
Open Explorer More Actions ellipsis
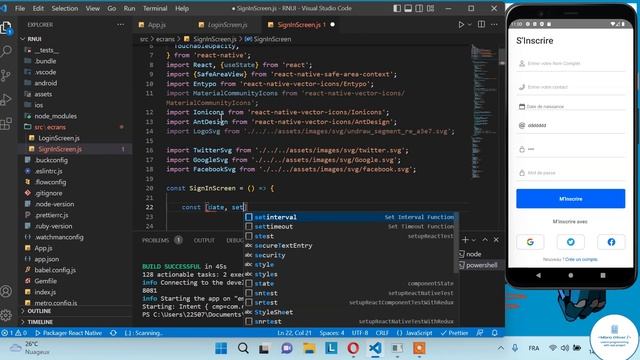pyautogui.click(x=120, y=24)
